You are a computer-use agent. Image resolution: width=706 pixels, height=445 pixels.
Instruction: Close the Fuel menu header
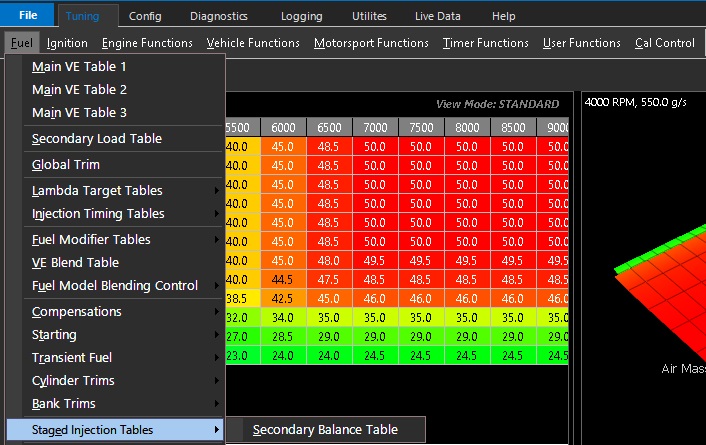coord(22,43)
